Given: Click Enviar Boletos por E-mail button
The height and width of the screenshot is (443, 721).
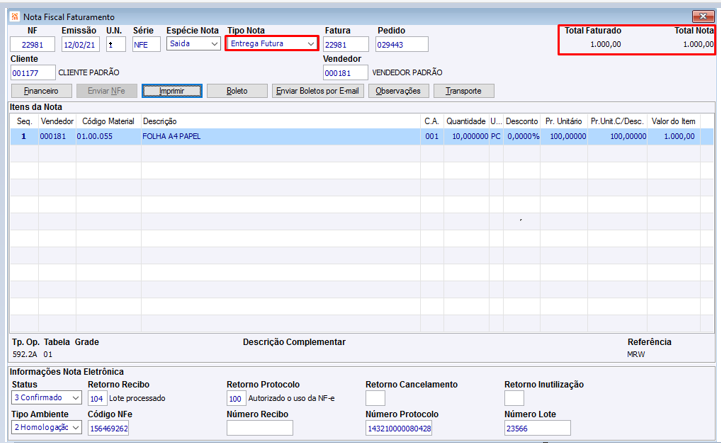Looking at the screenshot, I should point(318,91).
